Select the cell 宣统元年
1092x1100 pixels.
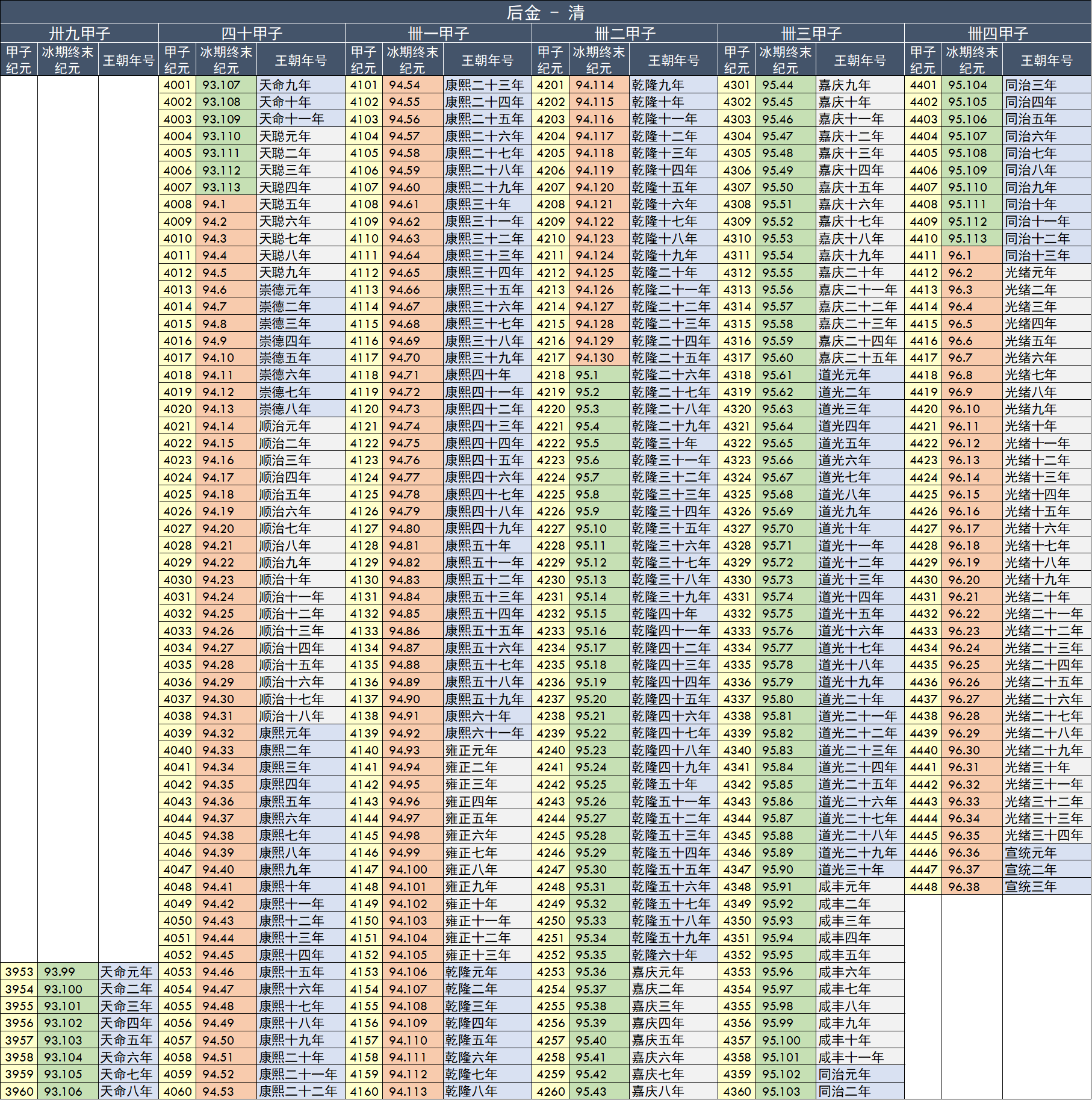(x=1047, y=853)
